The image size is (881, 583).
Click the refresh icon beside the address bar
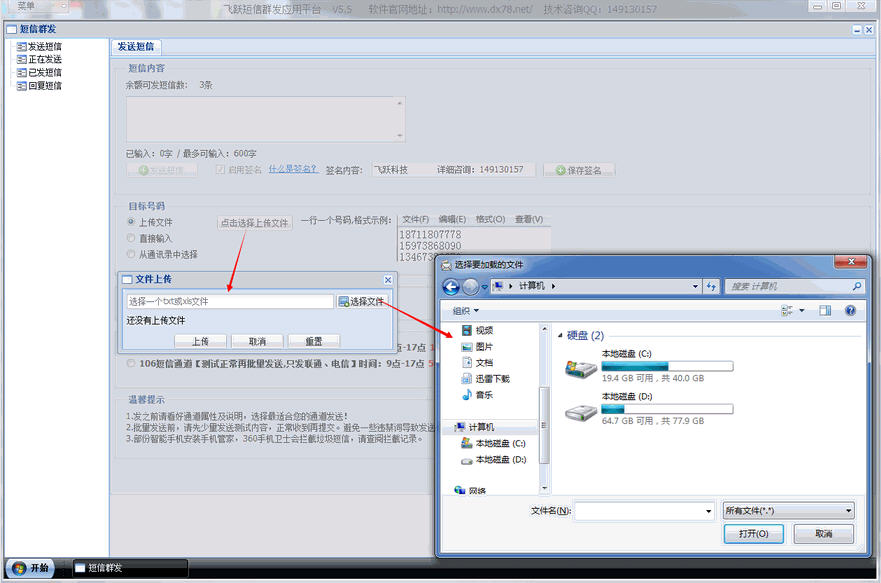point(711,286)
